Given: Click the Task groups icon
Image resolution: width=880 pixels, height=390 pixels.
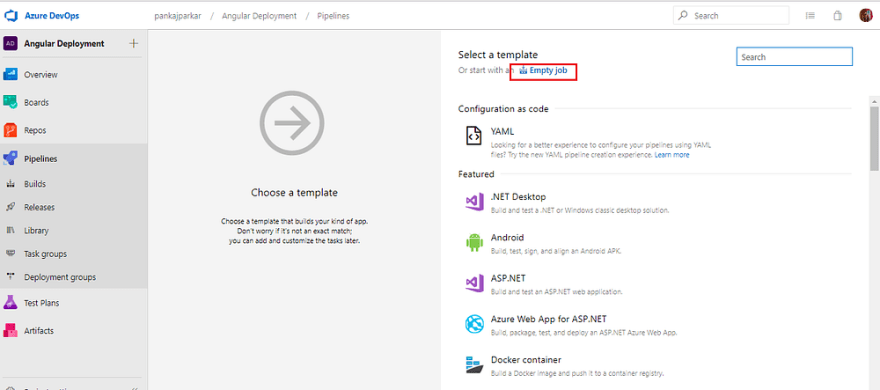Looking at the screenshot, I should tap(10, 254).
